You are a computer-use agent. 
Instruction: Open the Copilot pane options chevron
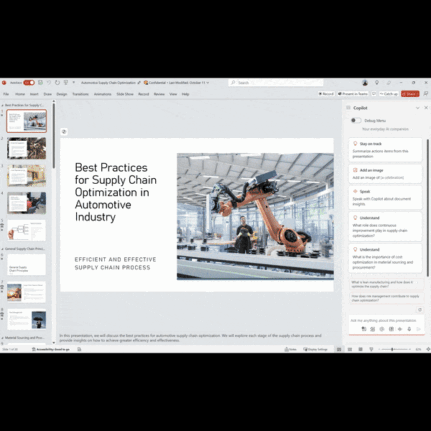pos(418,108)
